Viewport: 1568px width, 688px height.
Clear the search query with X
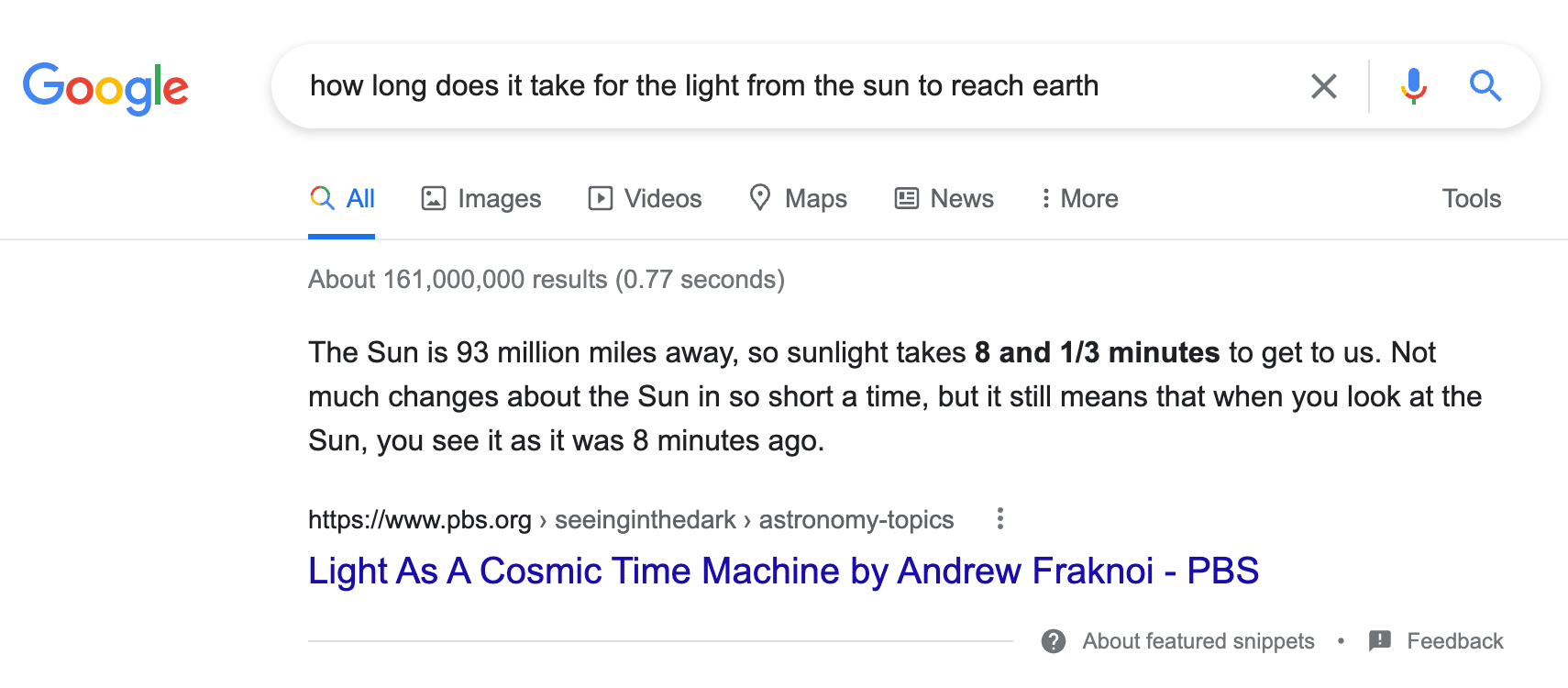tap(1323, 86)
